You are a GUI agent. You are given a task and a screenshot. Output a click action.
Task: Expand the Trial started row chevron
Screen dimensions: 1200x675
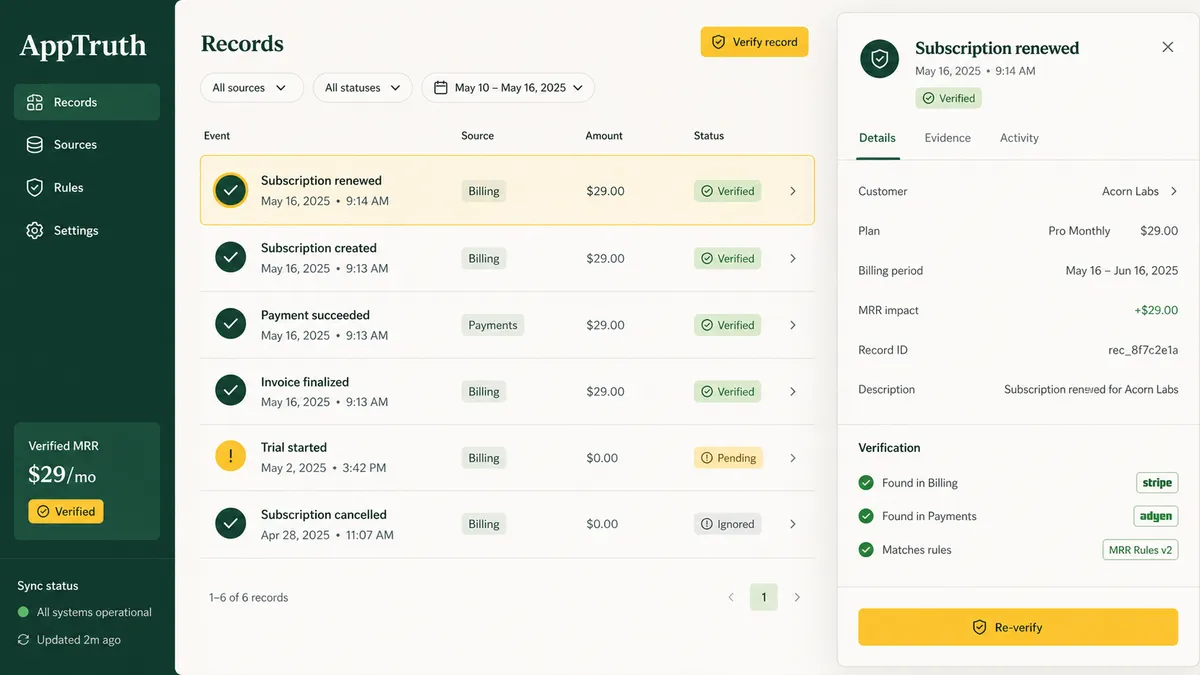pyautogui.click(x=793, y=458)
